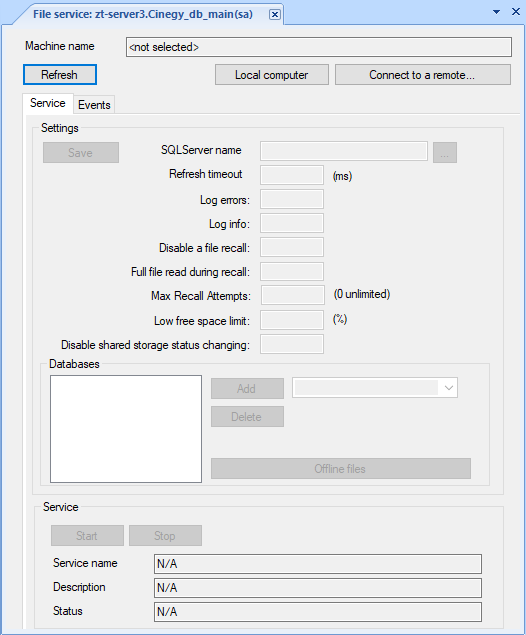
Task: Click the Service name N/A field
Action: pyautogui.click(x=318, y=564)
